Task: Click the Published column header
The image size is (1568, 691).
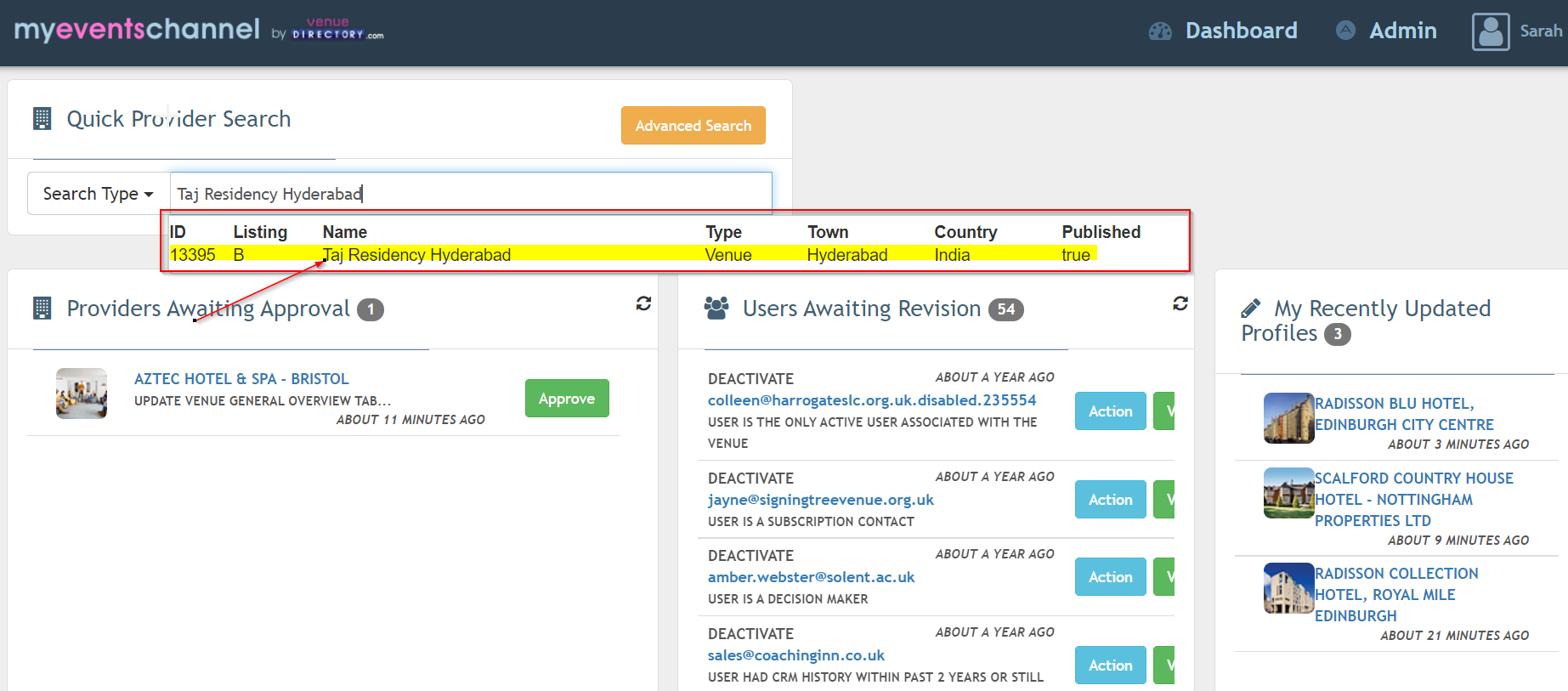Action: pos(1101,232)
